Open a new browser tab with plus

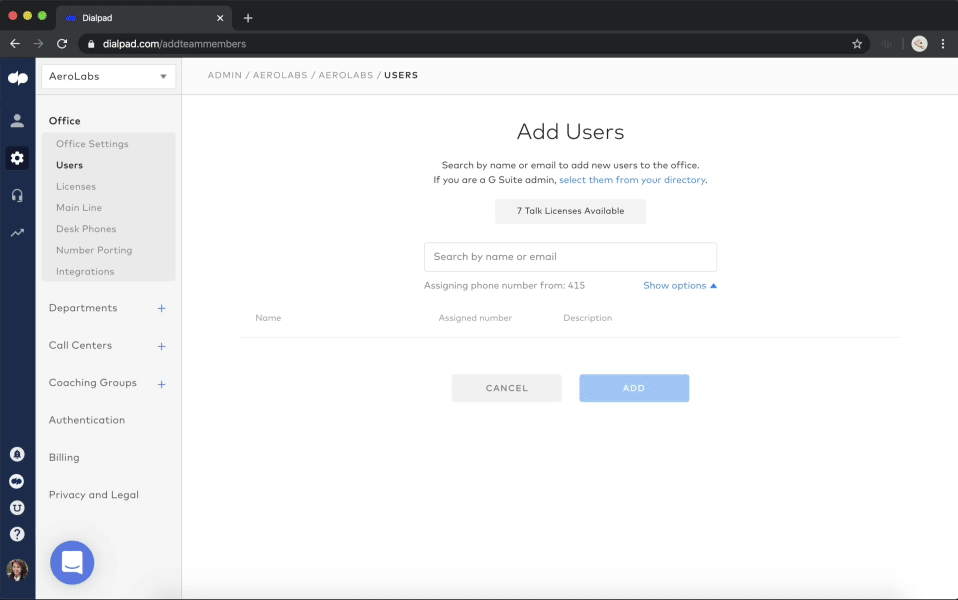[248, 18]
